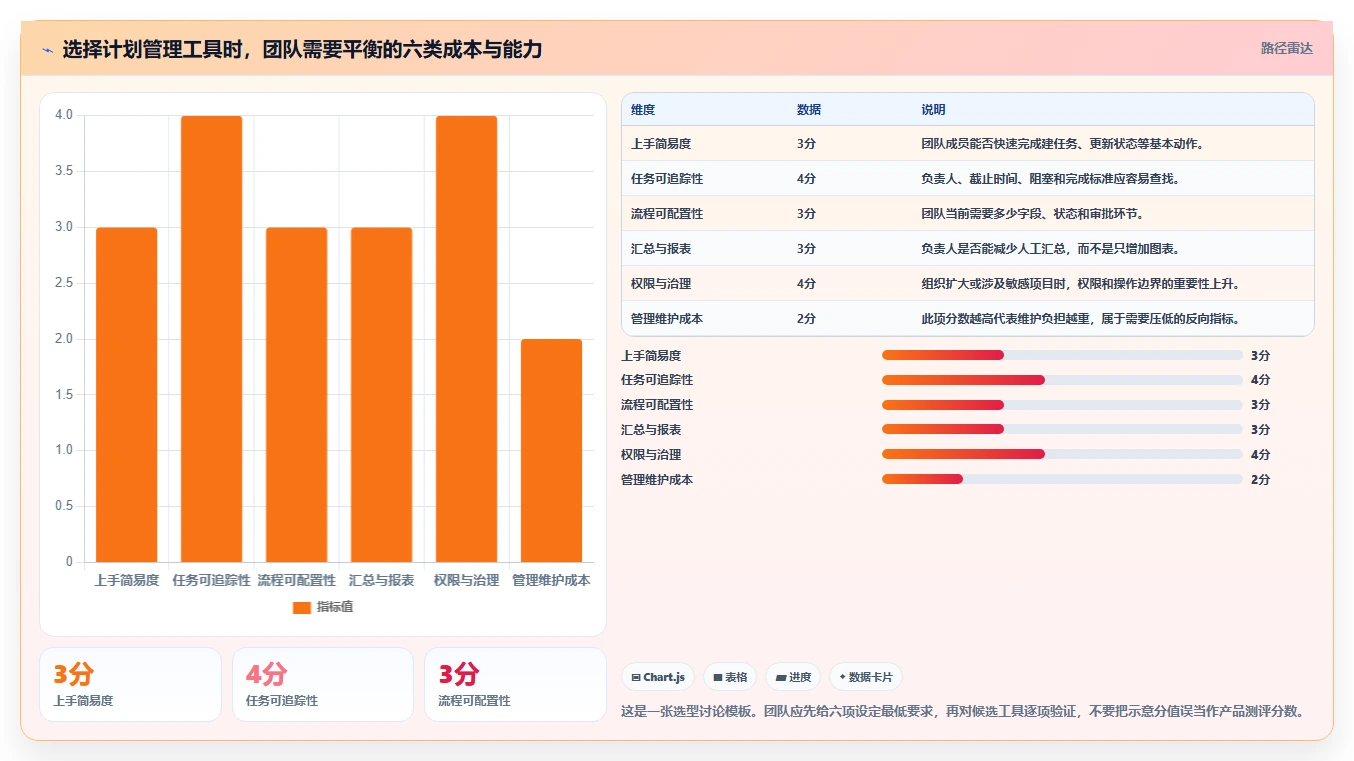The image size is (1354, 761).
Task: Click the 汇总与报表 progress bar
Action: tap(1062, 429)
